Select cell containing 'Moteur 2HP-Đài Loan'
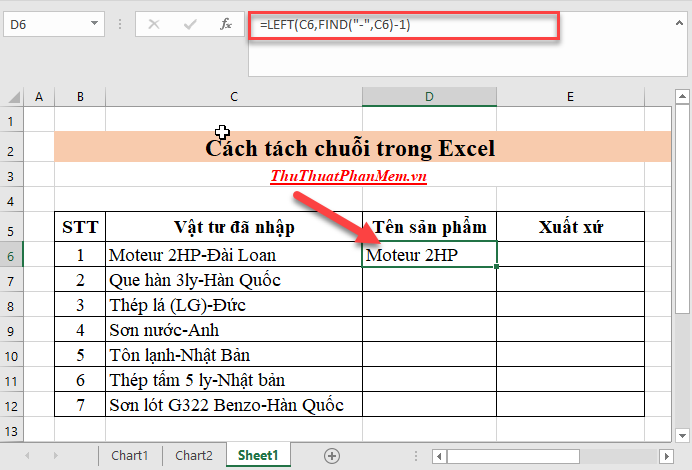692x470 pixels. click(x=233, y=255)
